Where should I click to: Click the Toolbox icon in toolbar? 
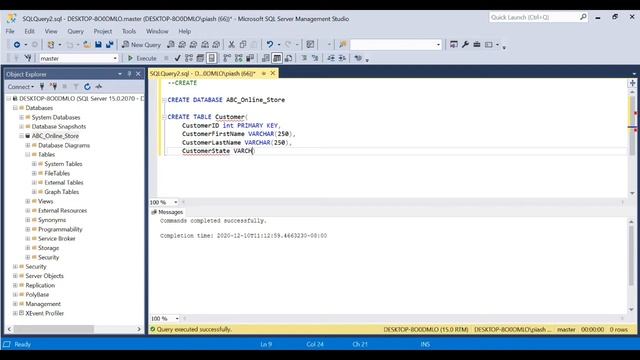(477, 44)
